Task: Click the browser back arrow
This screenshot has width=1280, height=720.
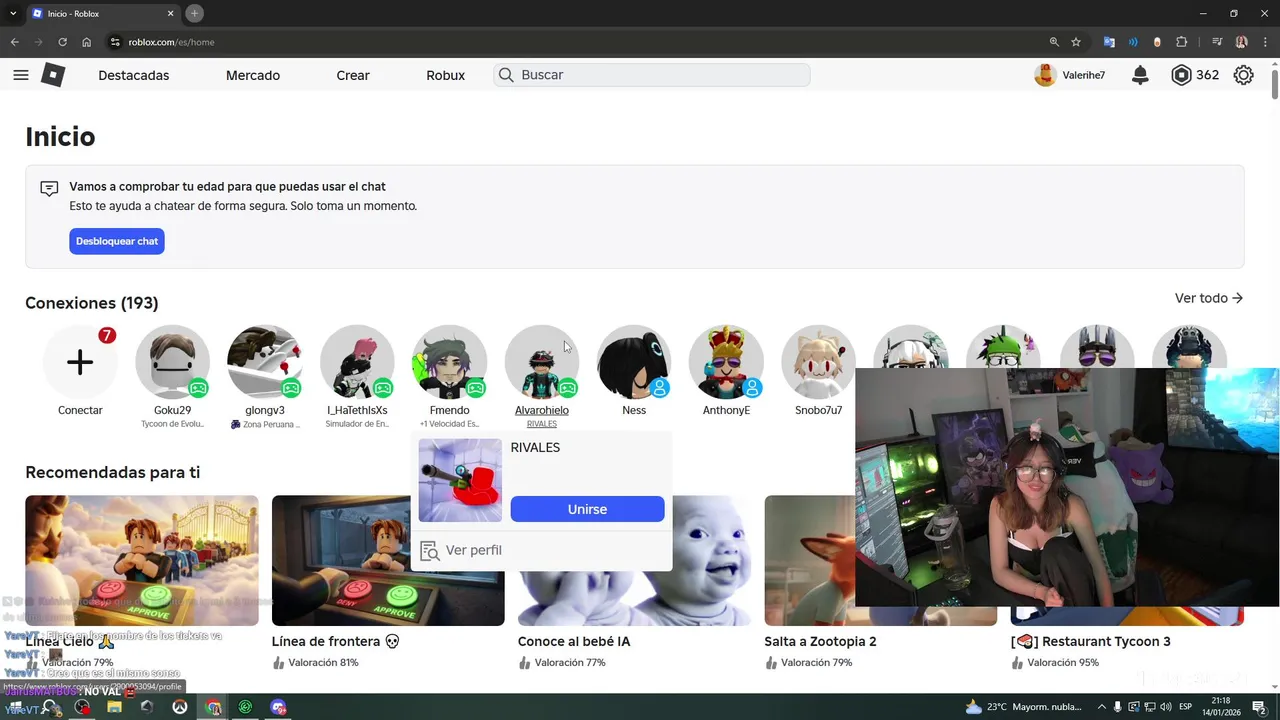Action: click(x=14, y=42)
